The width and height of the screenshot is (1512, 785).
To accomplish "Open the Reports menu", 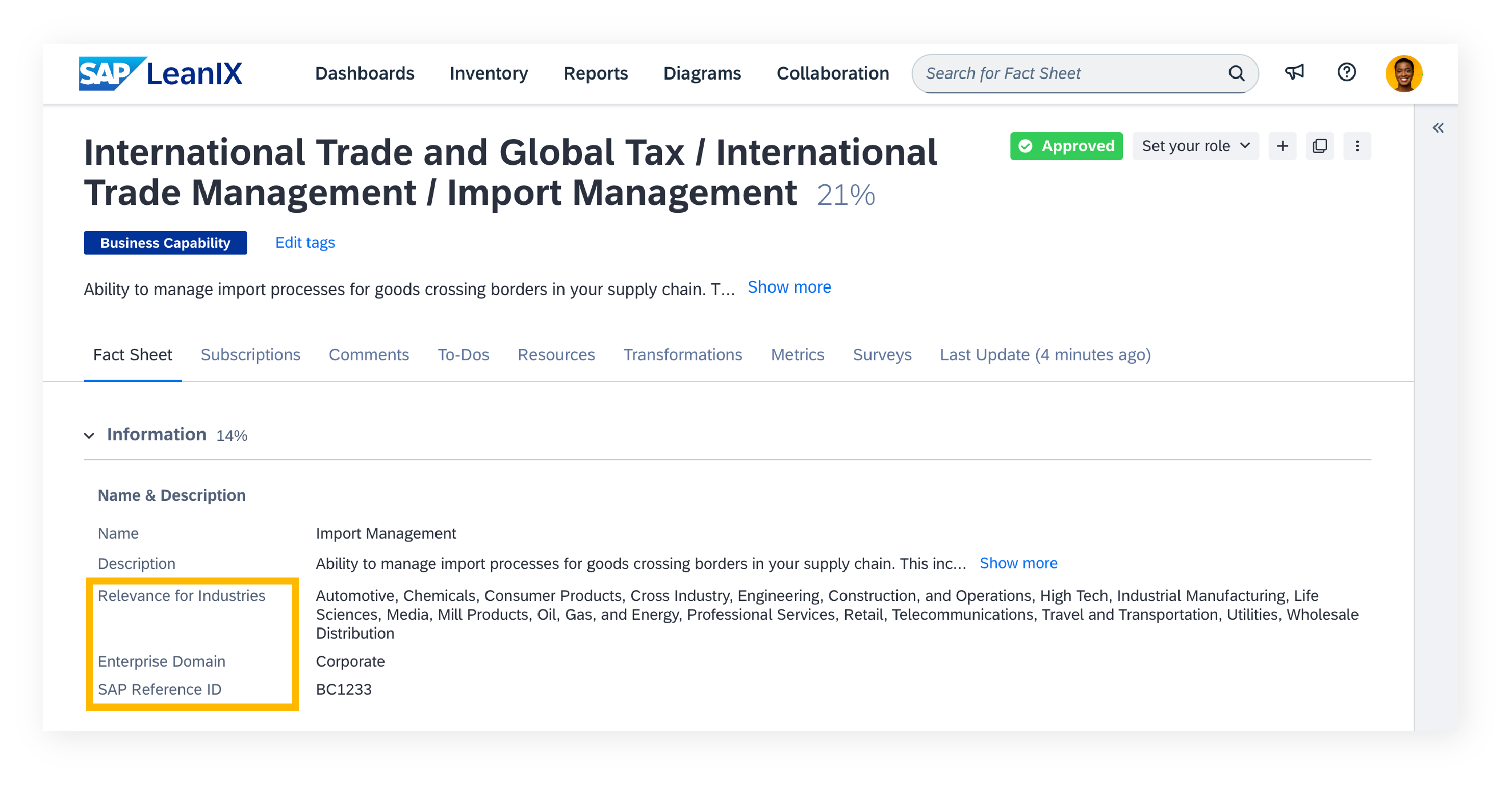I will pyautogui.click(x=595, y=73).
